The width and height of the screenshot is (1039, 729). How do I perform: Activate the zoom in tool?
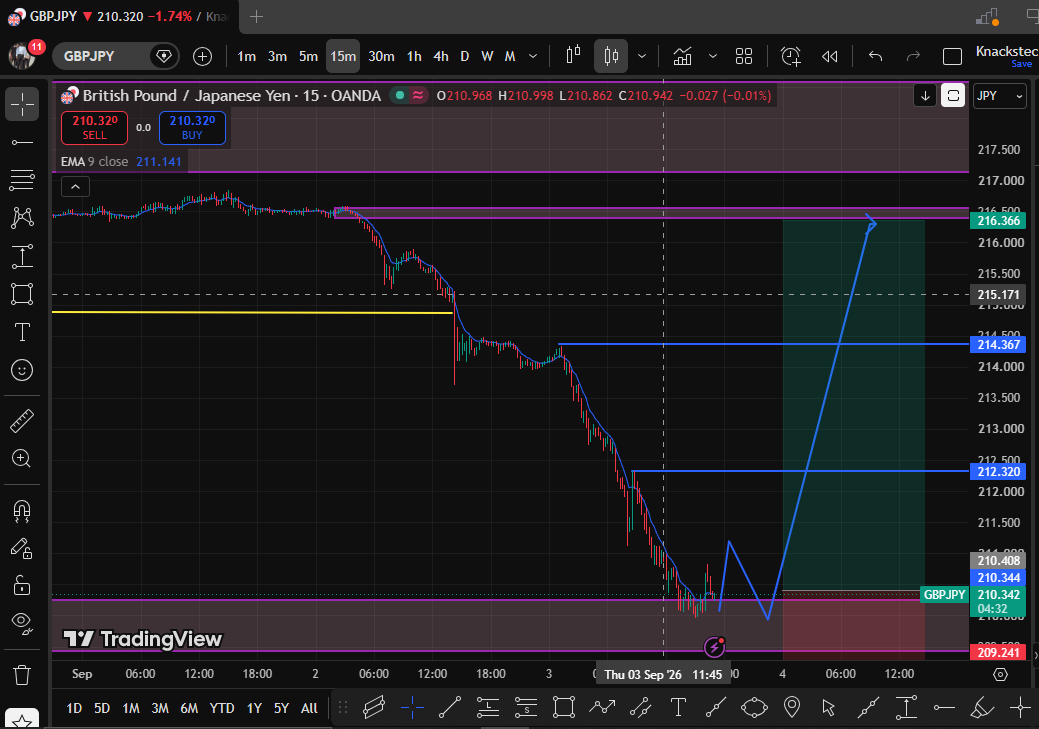click(22, 459)
